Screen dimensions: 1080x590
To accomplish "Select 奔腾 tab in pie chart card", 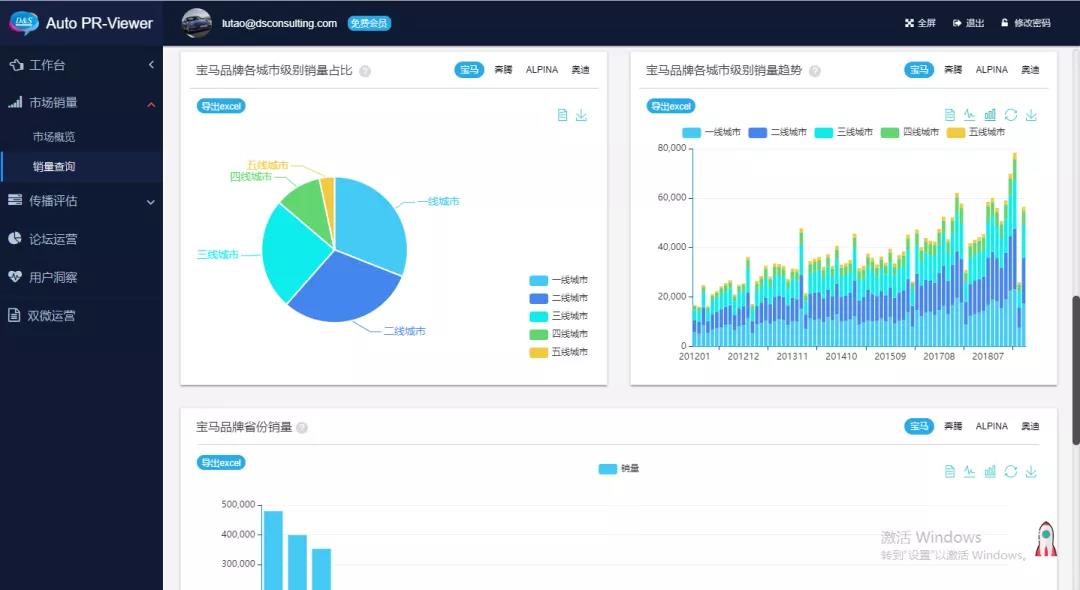I will click(x=503, y=70).
